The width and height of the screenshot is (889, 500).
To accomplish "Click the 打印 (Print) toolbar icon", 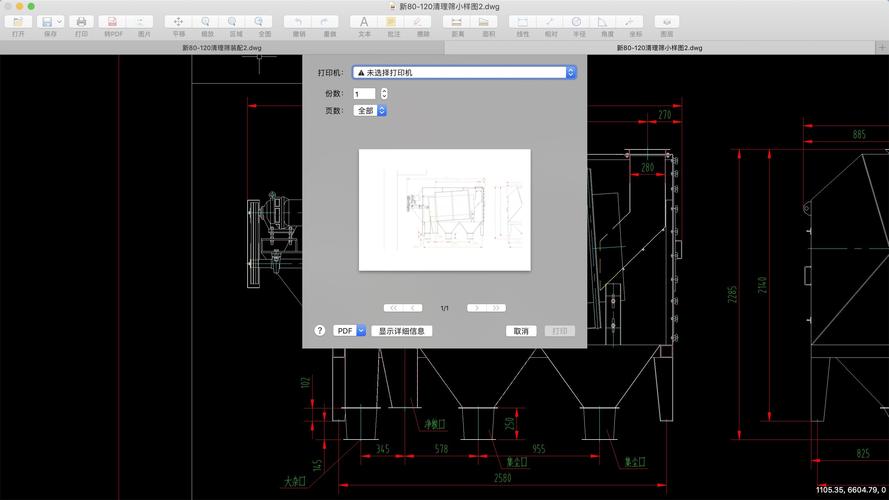I will point(81,21).
